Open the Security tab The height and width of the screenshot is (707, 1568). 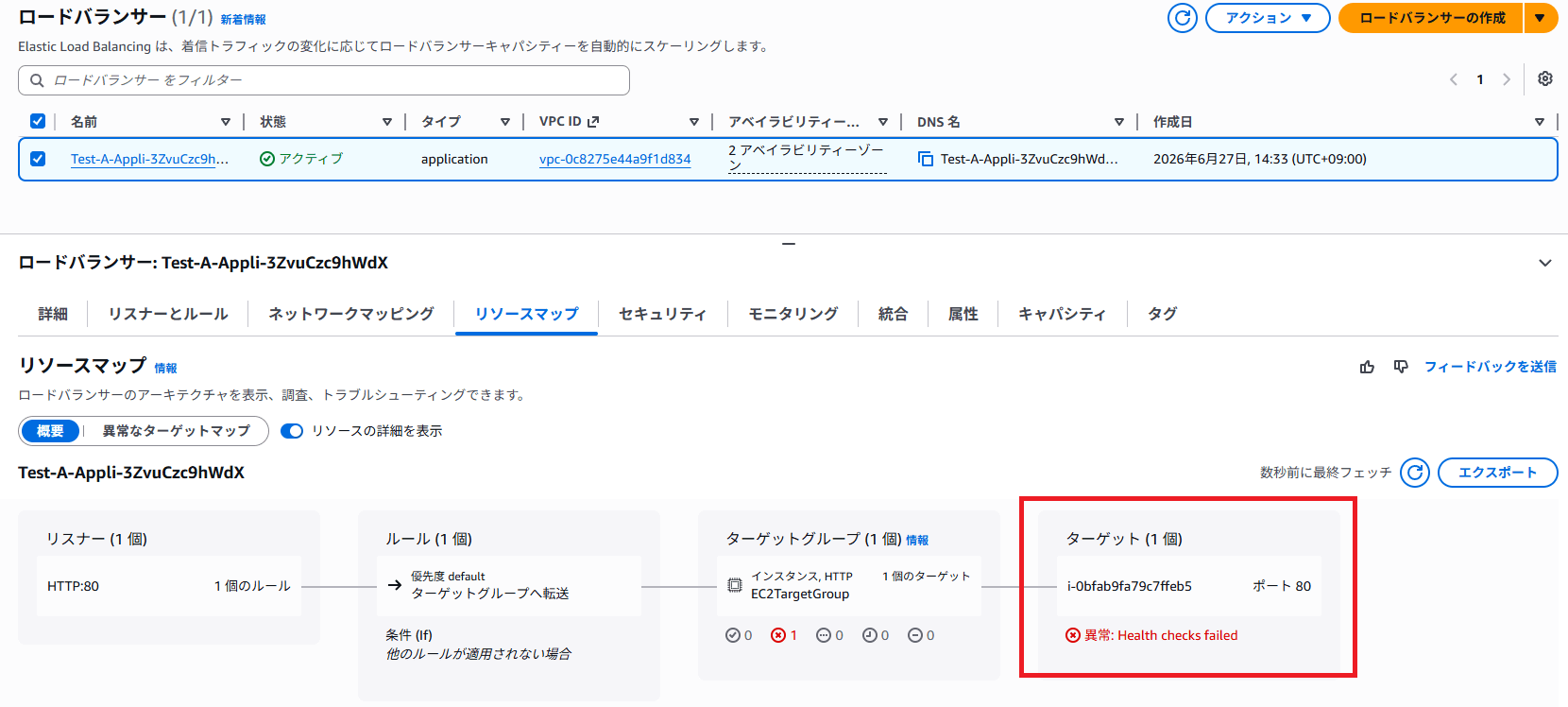662,314
